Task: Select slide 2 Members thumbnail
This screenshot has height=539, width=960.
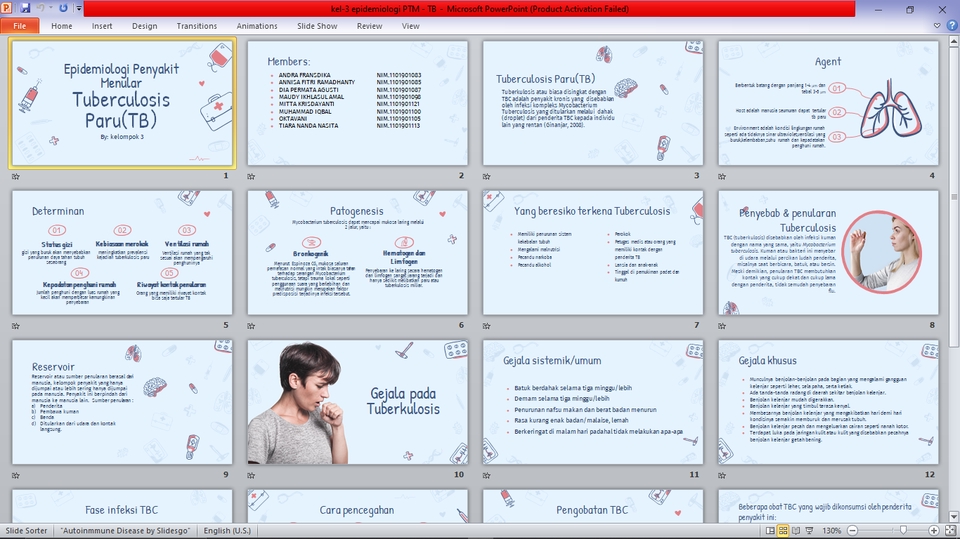Action: (358, 103)
